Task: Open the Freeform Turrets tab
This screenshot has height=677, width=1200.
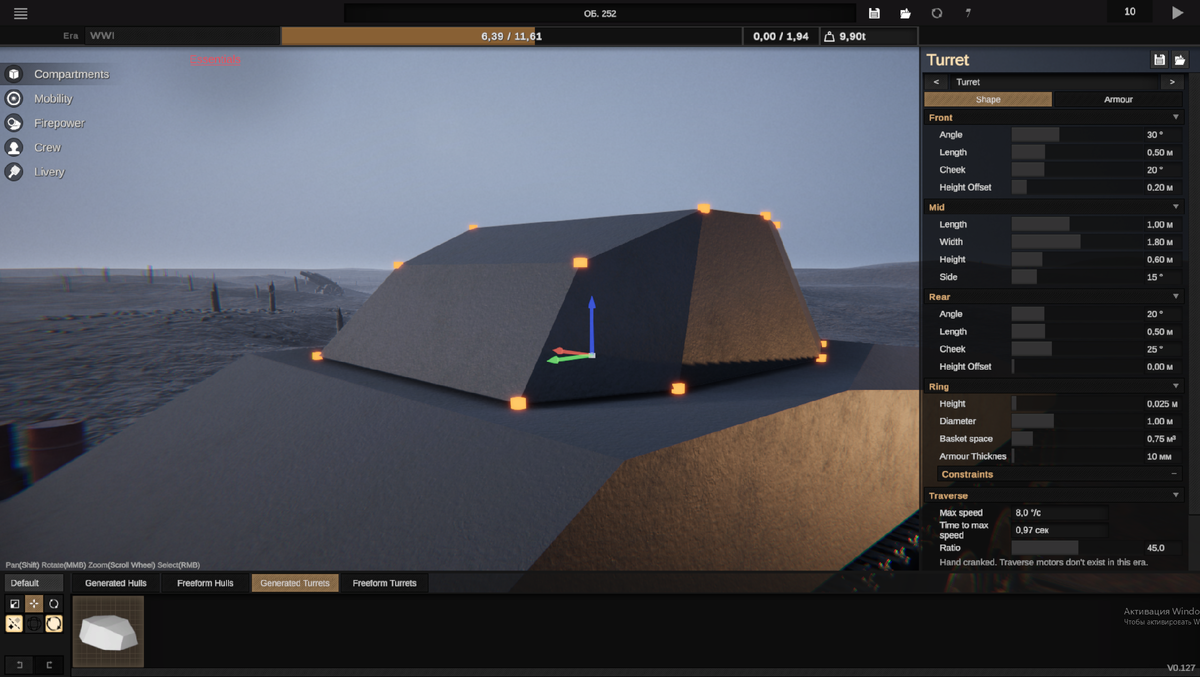Action: click(x=384, y=583)
